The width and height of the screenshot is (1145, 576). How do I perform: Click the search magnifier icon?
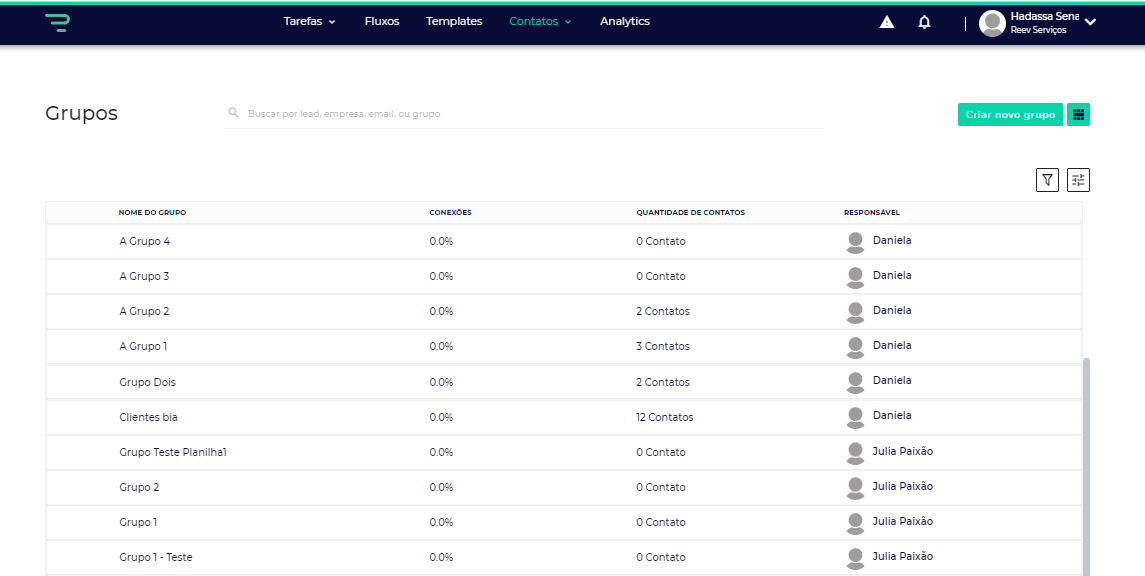pyautogui.click(x=233, y=114)
